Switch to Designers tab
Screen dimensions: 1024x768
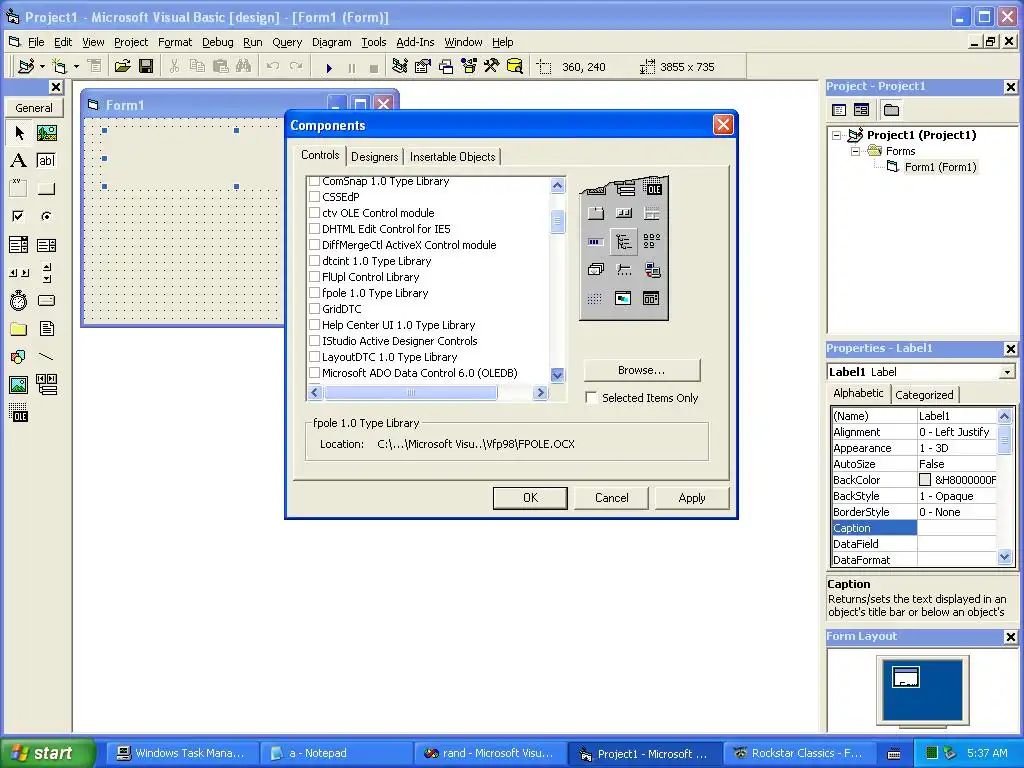(x=374, y=157)
